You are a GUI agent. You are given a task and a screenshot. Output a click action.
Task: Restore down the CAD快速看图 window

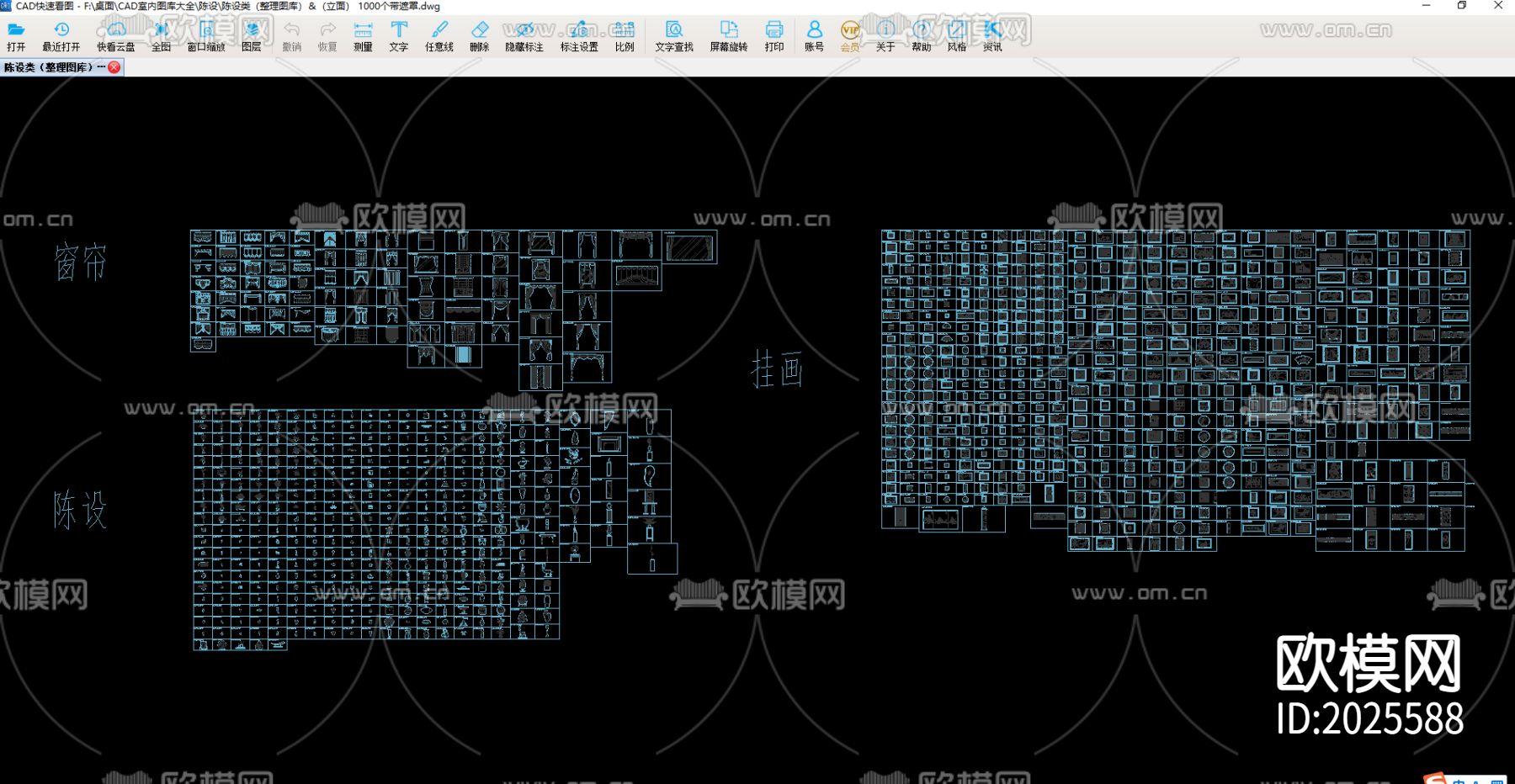pos(1462,6)
